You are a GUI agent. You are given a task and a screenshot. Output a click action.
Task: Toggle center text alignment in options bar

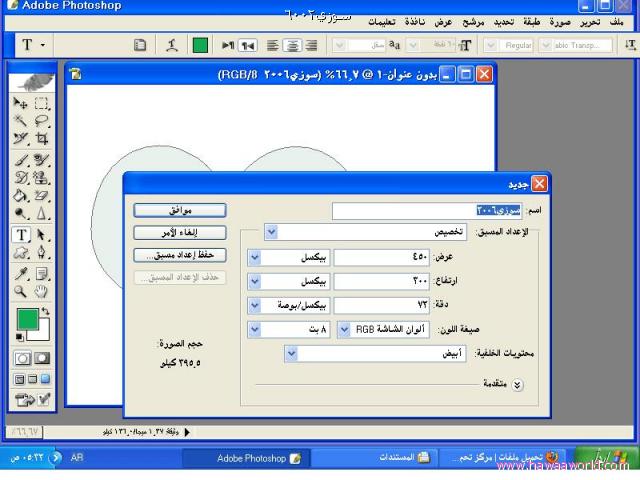click(292, 45)
